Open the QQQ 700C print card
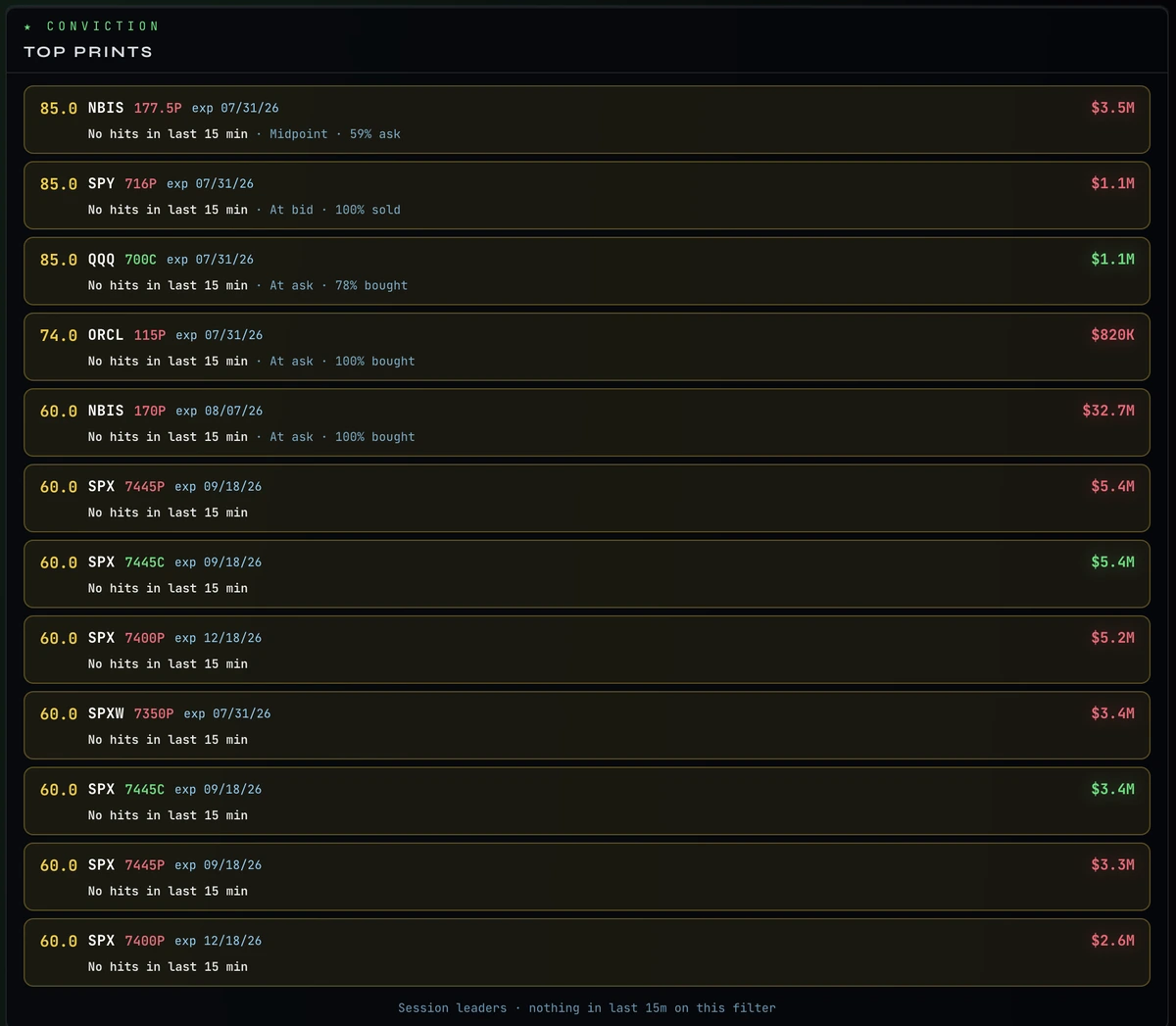This screenshot has height=1026, width=1176. (x=587, y=270)
